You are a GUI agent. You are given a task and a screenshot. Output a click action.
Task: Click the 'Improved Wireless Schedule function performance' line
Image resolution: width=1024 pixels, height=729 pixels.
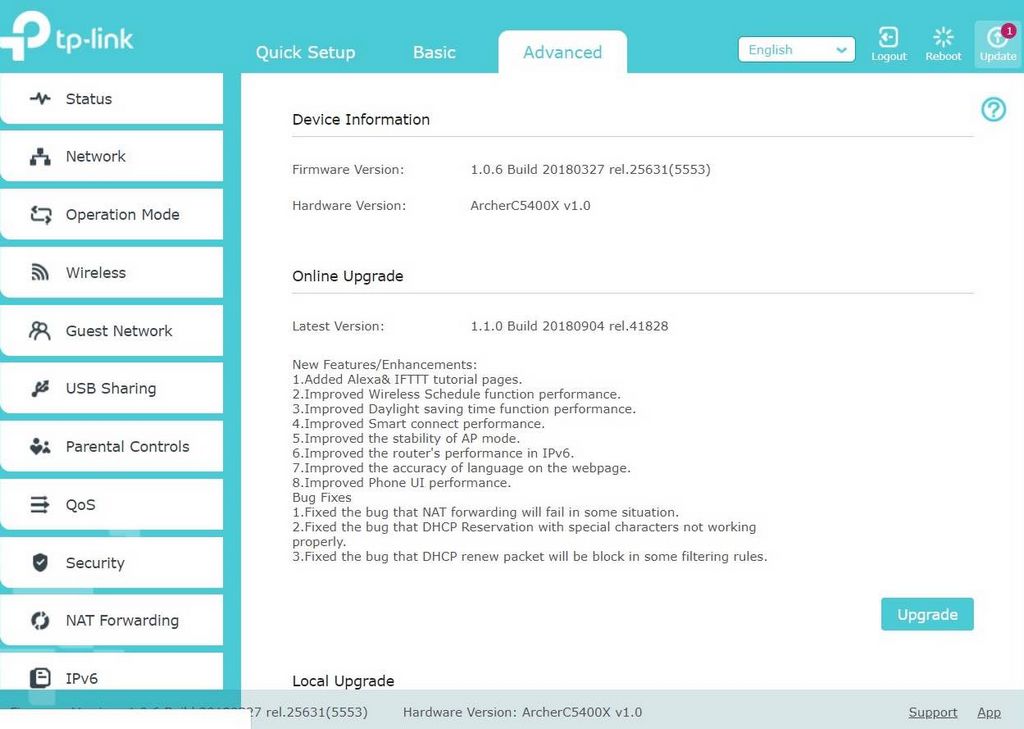point(456,395)
